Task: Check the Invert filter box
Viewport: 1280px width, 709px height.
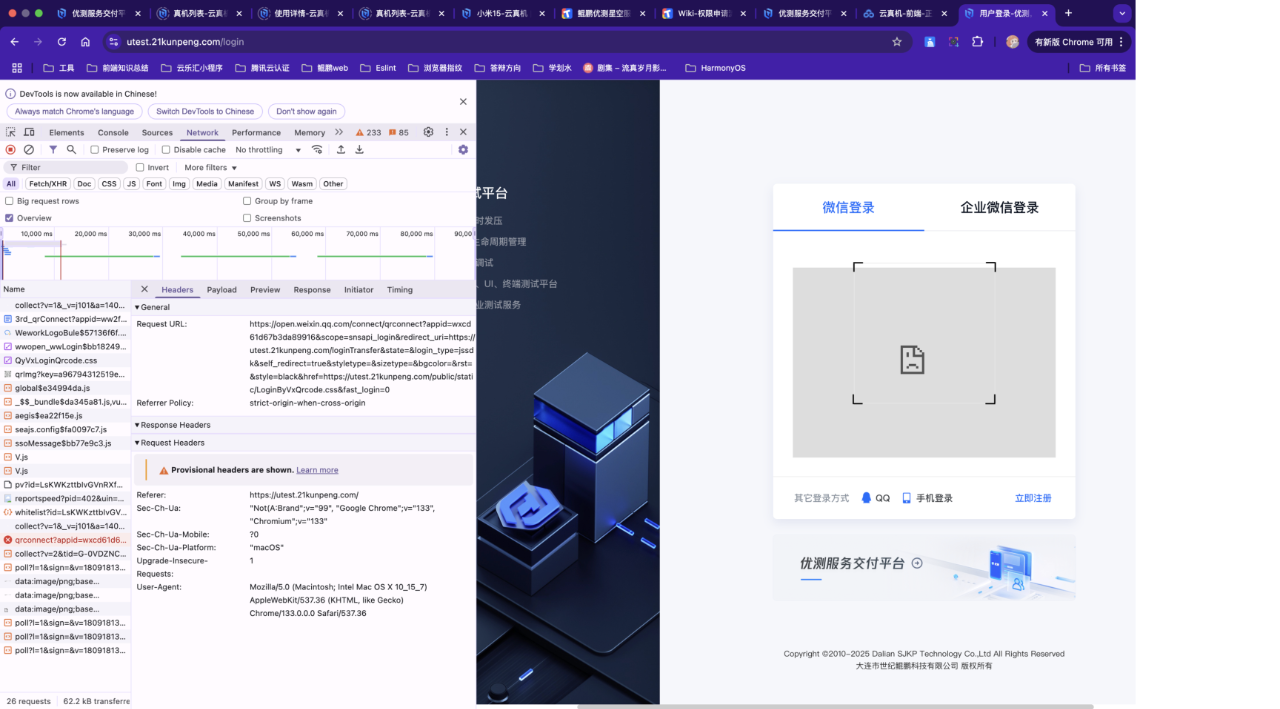Action: click(140, 167)
